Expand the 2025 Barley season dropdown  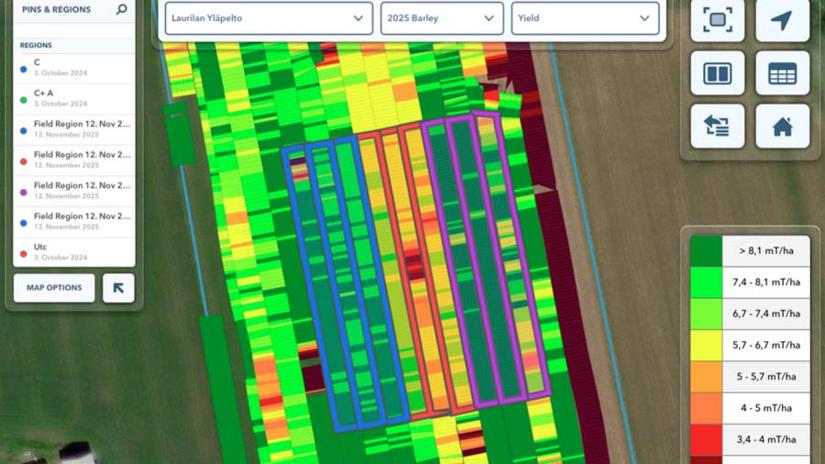pos(441,18)
